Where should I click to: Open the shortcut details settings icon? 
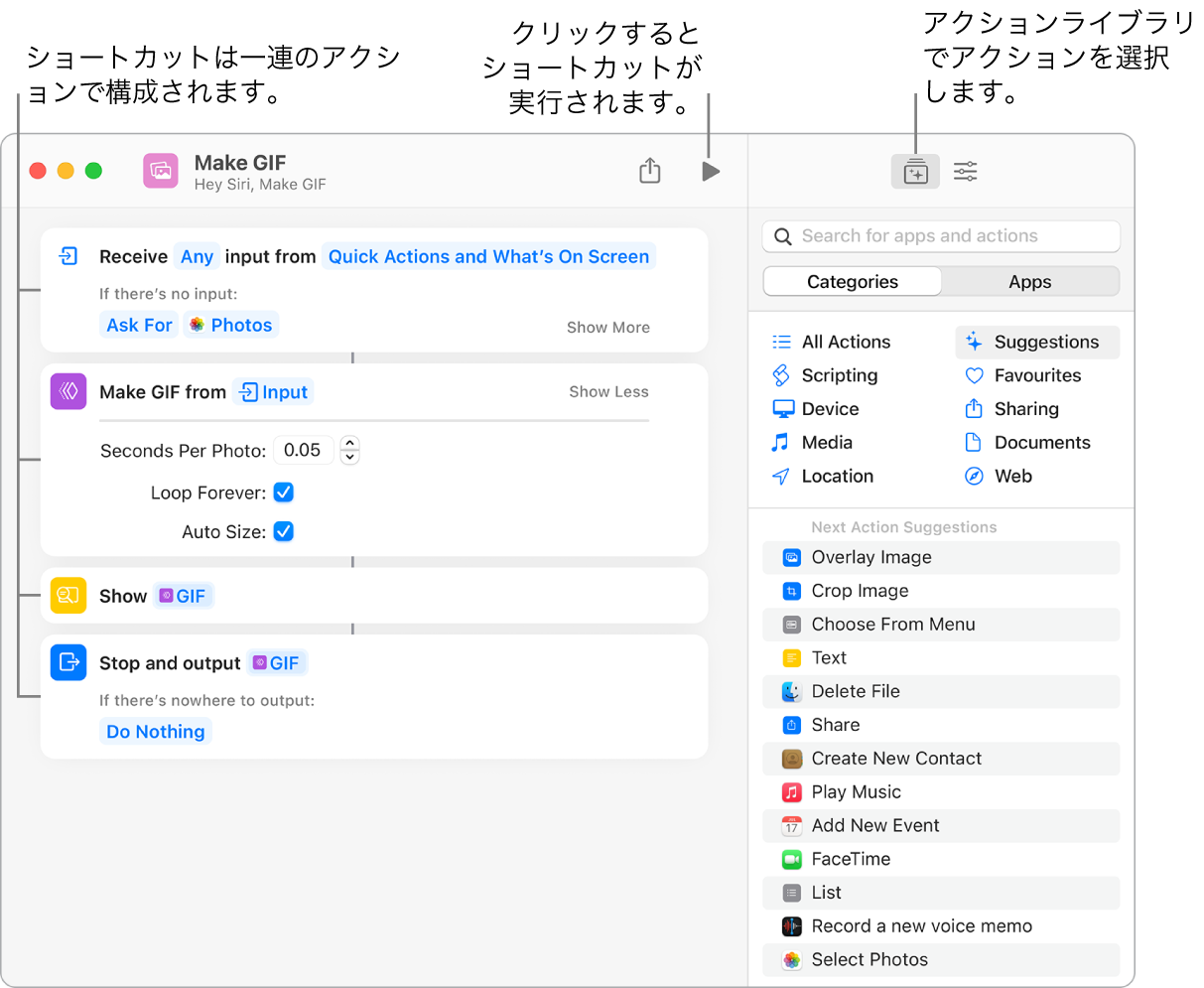click(966, 172)
